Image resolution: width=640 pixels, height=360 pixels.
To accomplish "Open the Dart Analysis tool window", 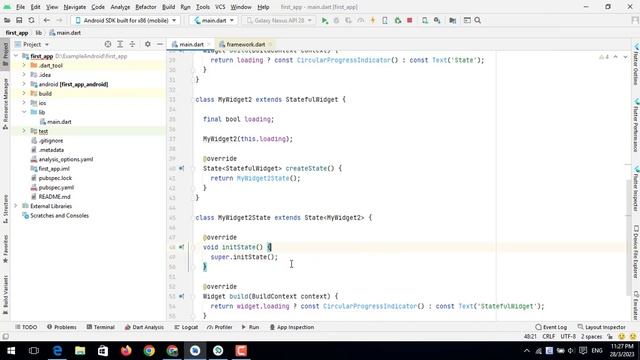I will (x=144, y=327).
